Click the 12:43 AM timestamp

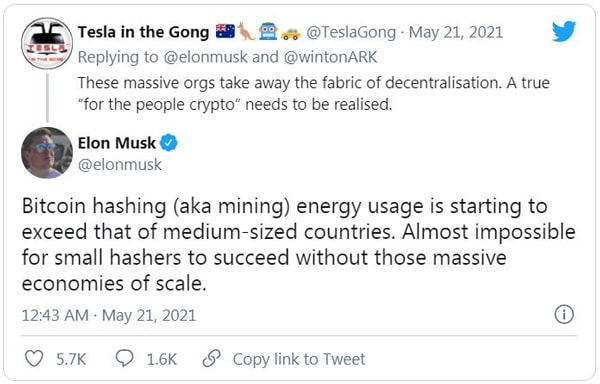click(55, 316)
